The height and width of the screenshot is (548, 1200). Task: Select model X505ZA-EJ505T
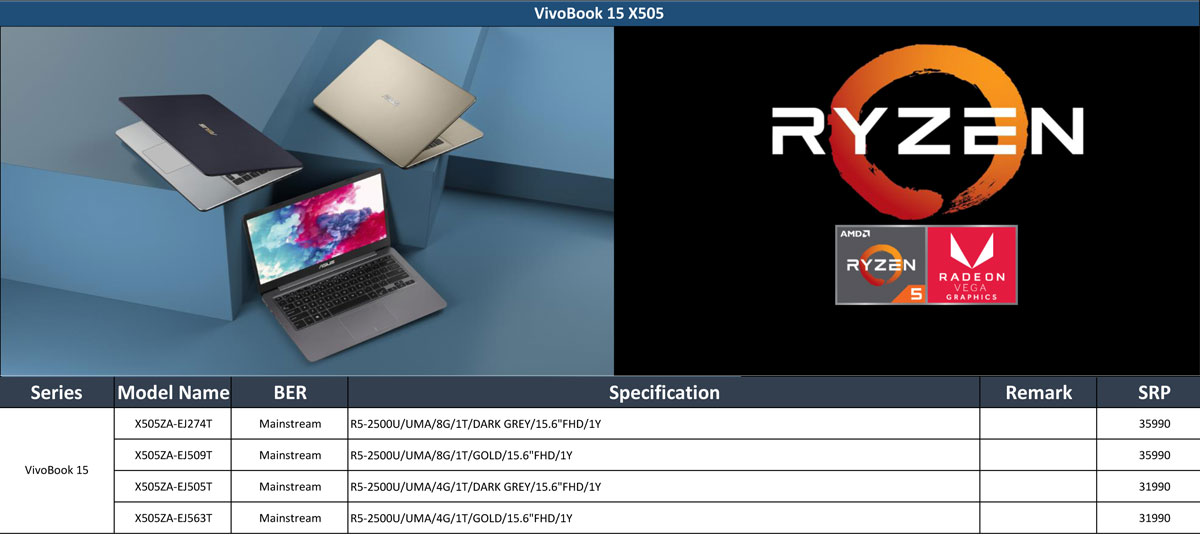click(x=173, y=486)
